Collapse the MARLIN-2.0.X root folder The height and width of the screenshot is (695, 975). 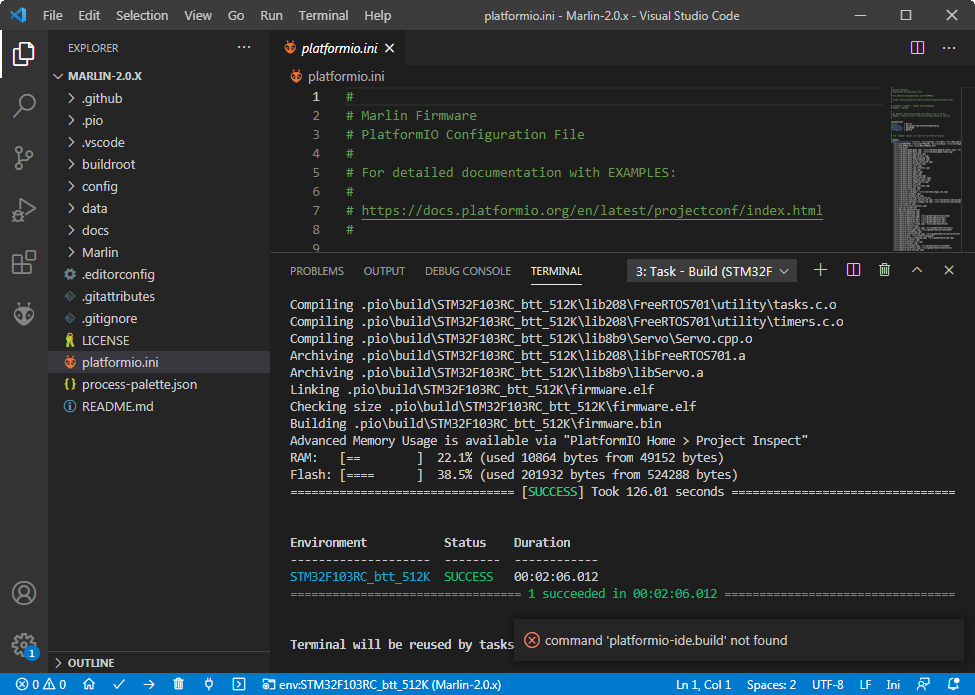pyautogui.click(x=104, y=76)
